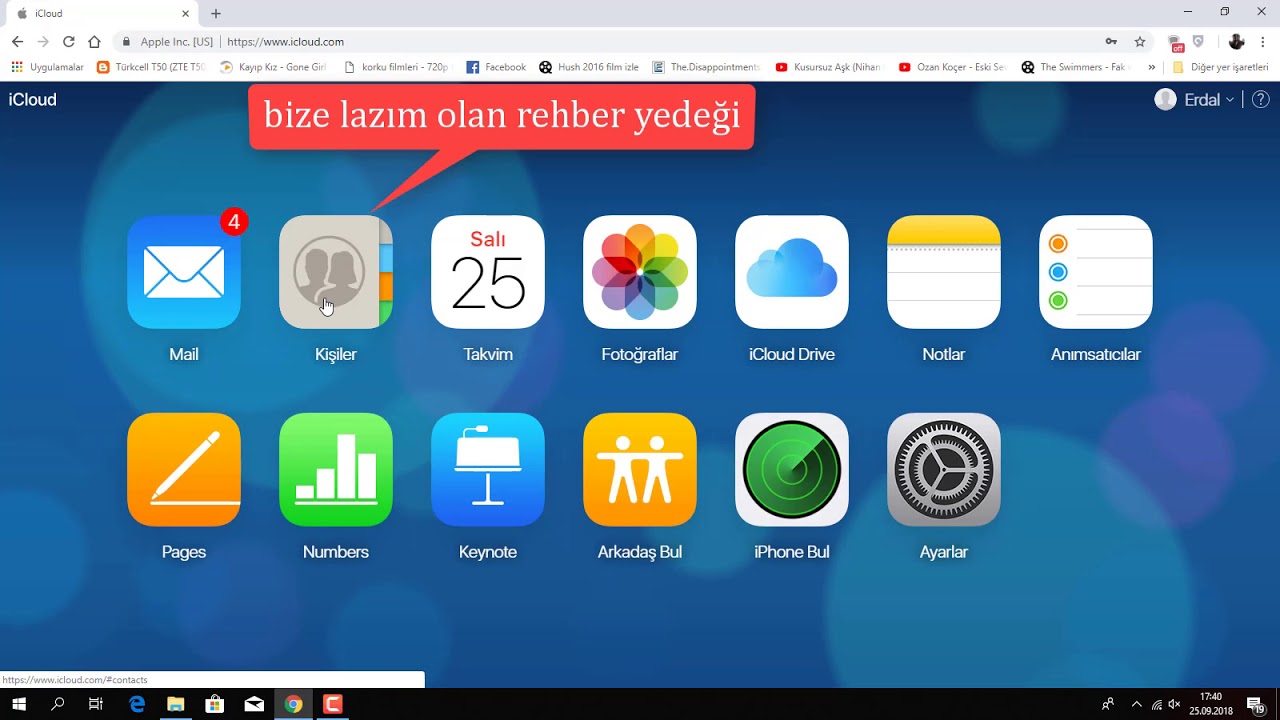Click the muted volume tray icon

[x=1175, y=704]
